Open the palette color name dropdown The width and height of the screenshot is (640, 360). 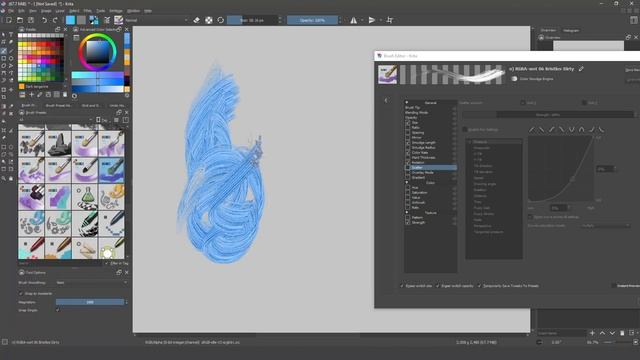43,87
